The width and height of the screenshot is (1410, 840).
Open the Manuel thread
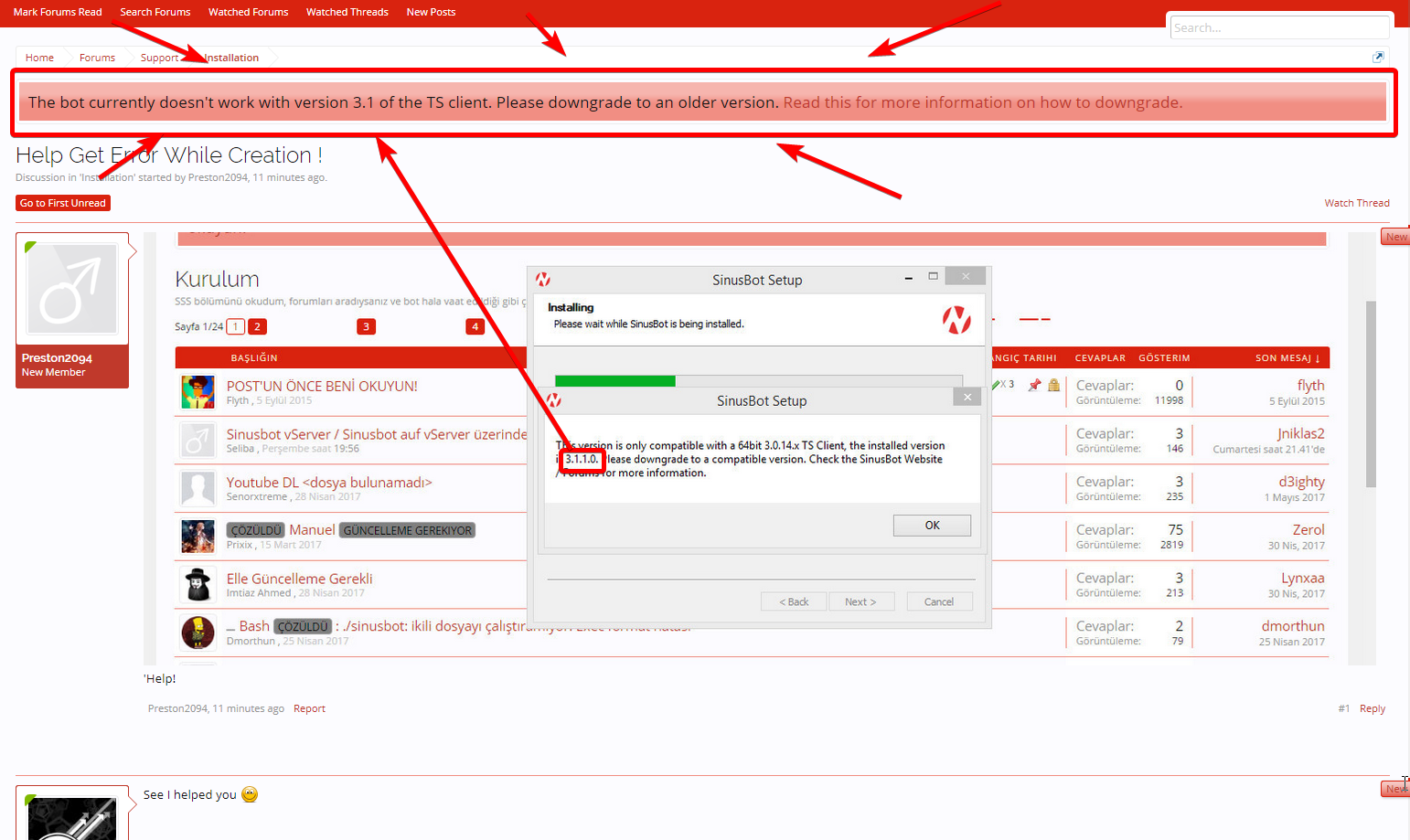point(312,530)
